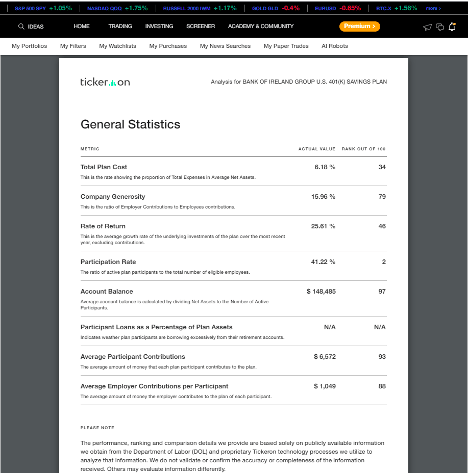468x473 pixels.
Task: Click rank 79 for Company Generosity
Action: [x=382, y=197]
